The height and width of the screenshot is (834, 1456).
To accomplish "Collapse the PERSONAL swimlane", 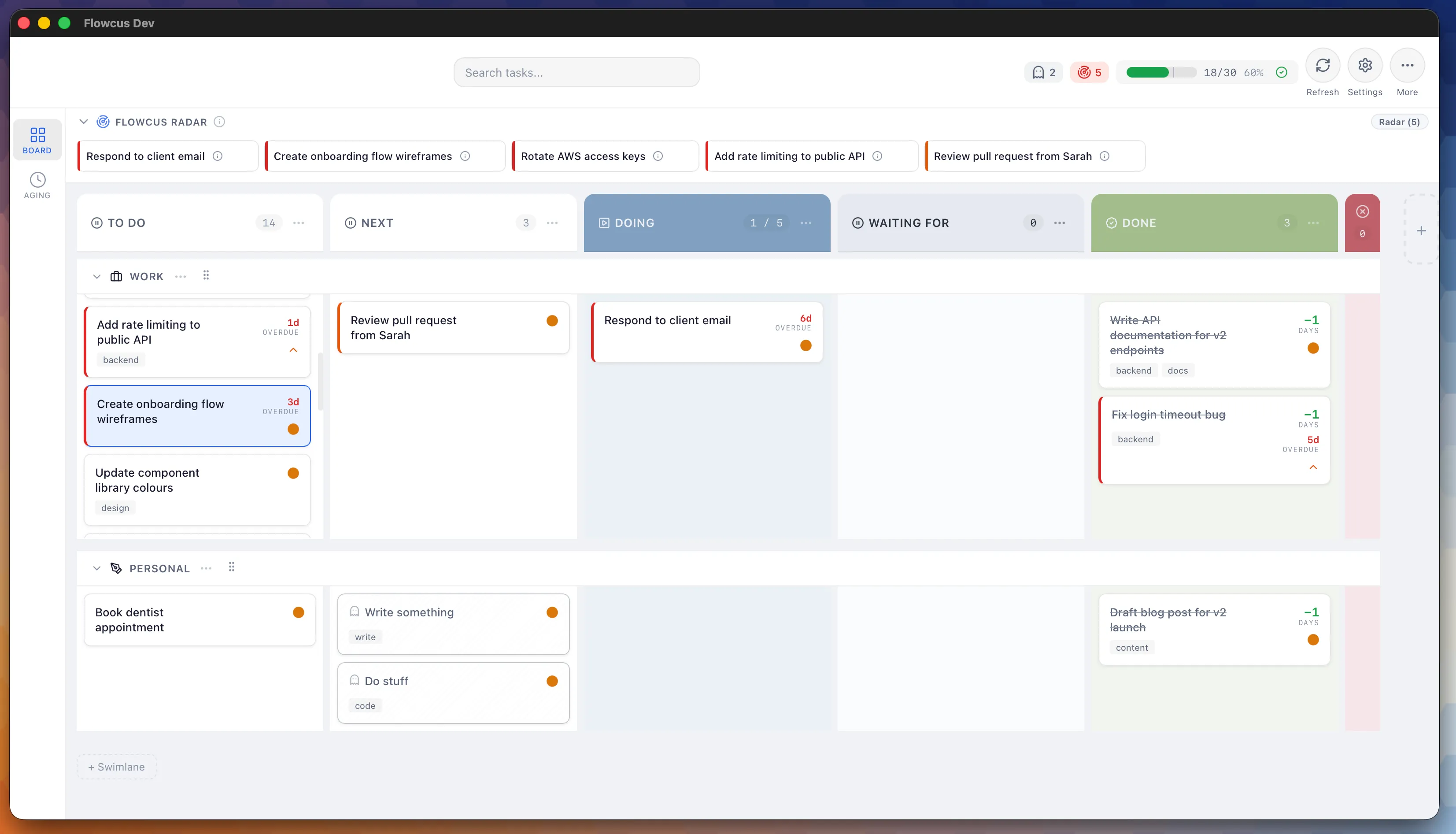I will point(97,567).
